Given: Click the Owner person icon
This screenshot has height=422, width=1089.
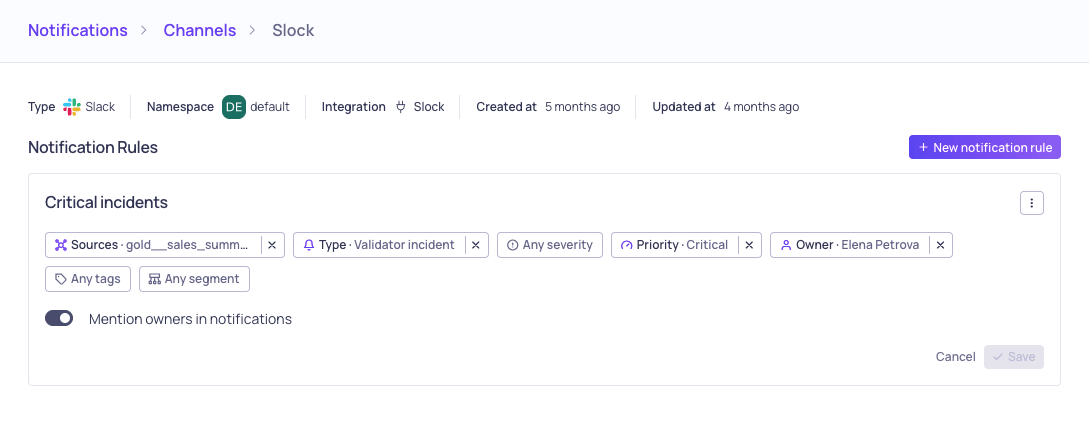Looking at the screenshot, I should point(786,245).
